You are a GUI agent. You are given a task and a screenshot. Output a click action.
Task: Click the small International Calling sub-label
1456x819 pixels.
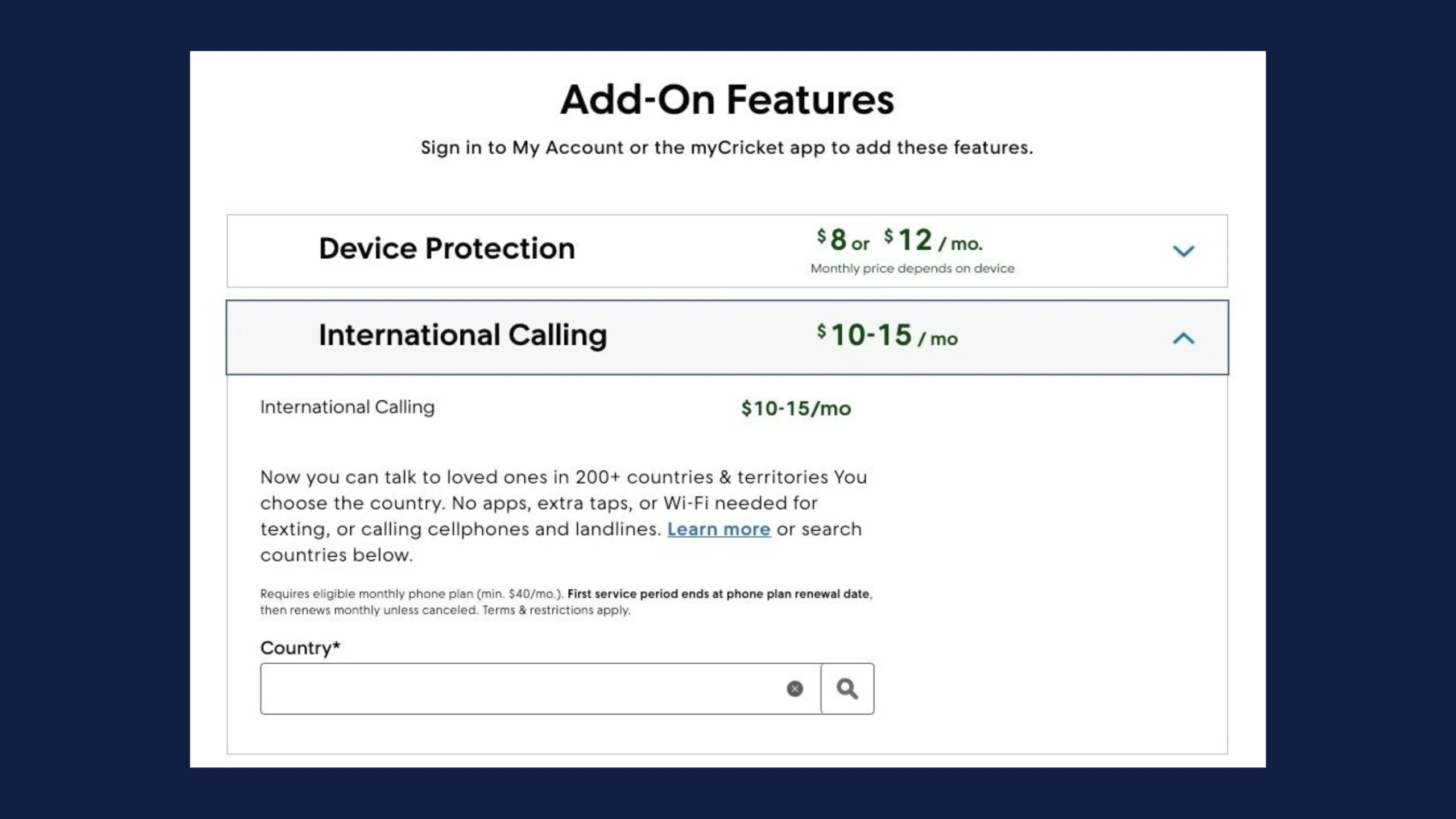point(347,407)
